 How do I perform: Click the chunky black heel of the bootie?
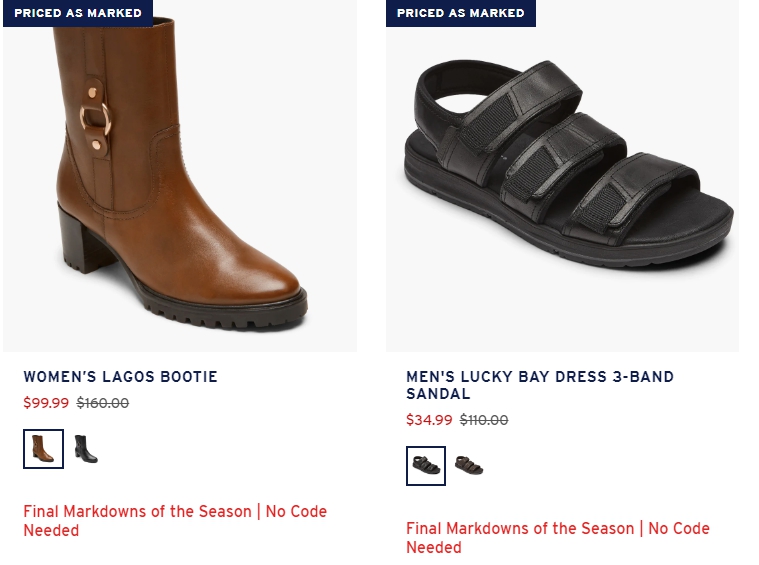coord(83,241)
